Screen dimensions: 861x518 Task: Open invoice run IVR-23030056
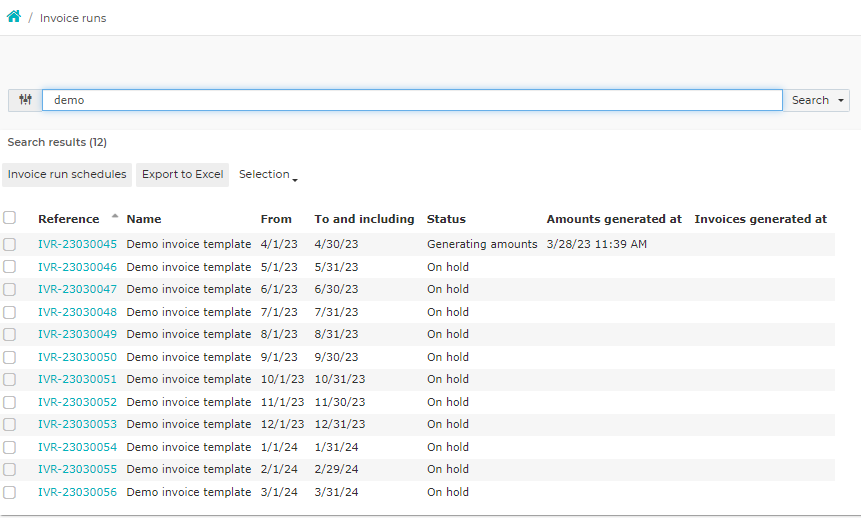[x=77, y=492]
